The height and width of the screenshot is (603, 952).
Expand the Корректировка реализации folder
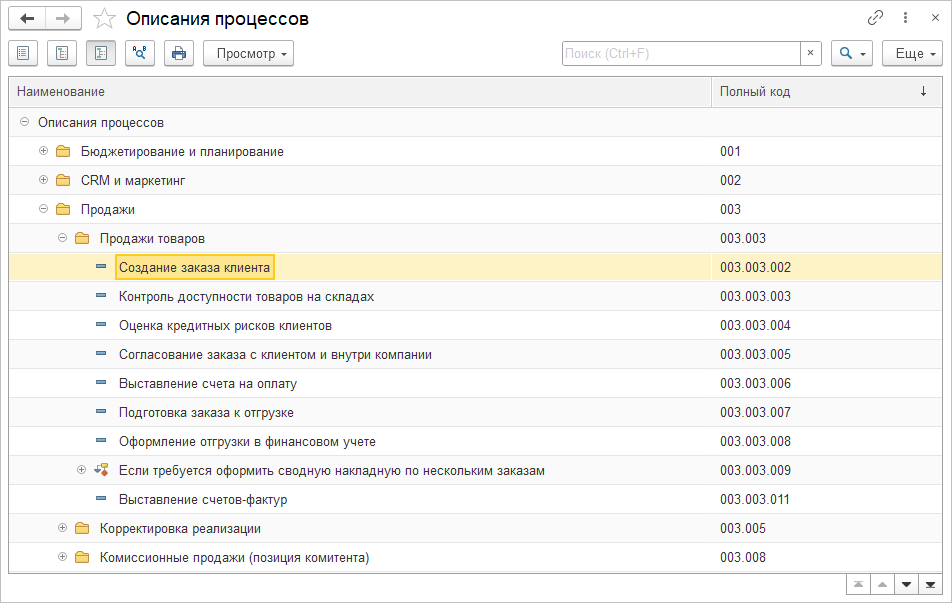pyautogui.click(x=62, y=528)
